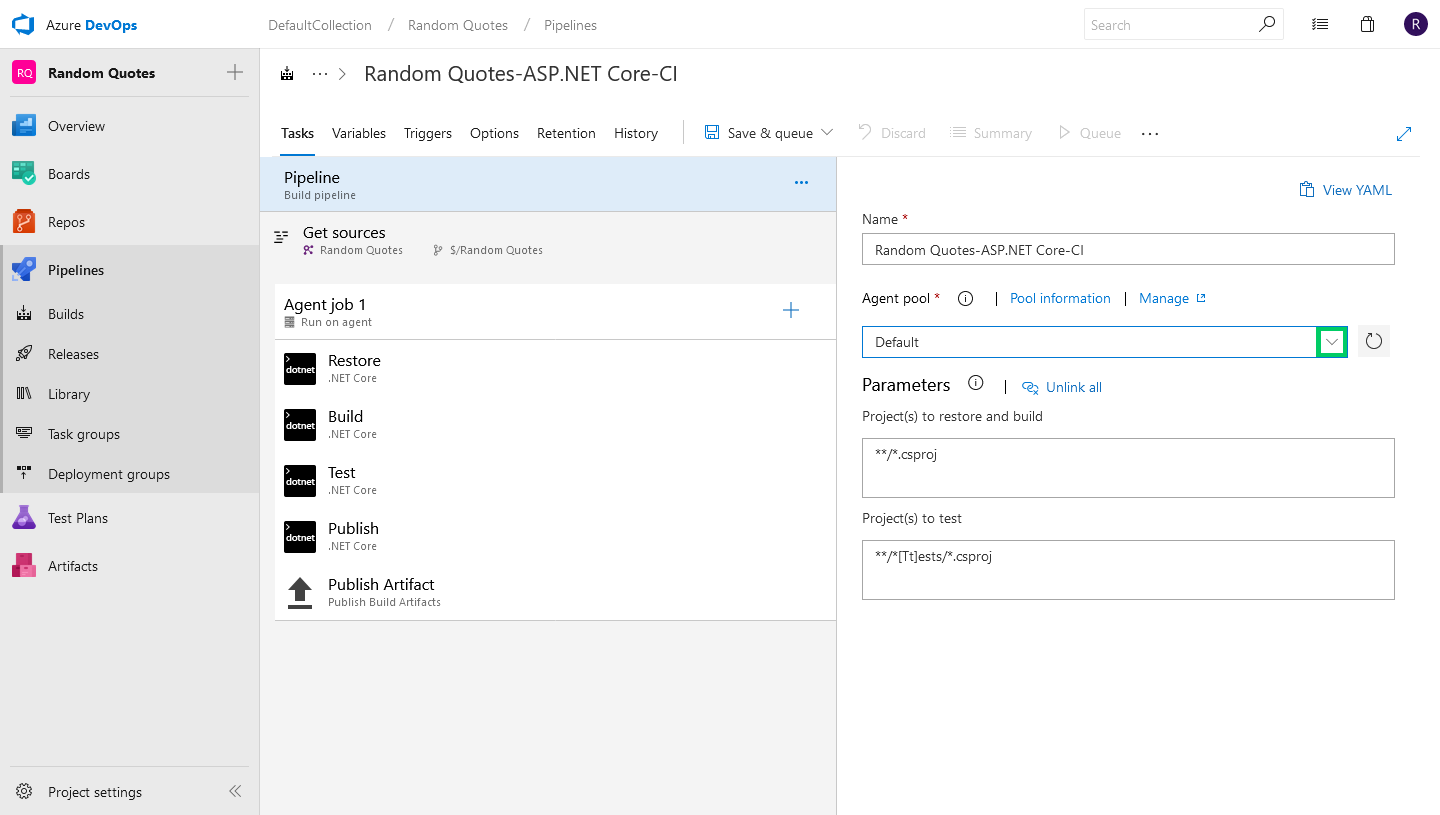Image resolution: width=1440 pixels, height=815 pixels.
Task: Expand the Save & queue dropdown chevron
Action: [827, 133]
